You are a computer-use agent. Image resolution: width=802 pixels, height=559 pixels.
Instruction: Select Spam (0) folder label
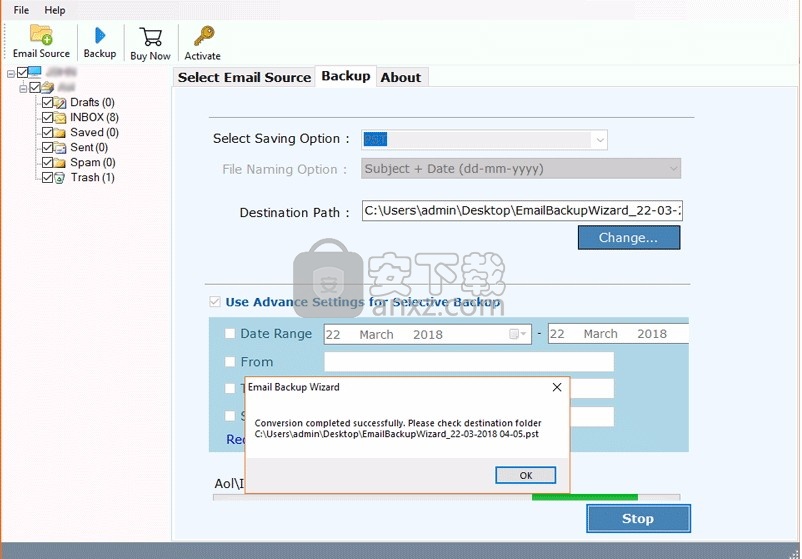(93, 162)
